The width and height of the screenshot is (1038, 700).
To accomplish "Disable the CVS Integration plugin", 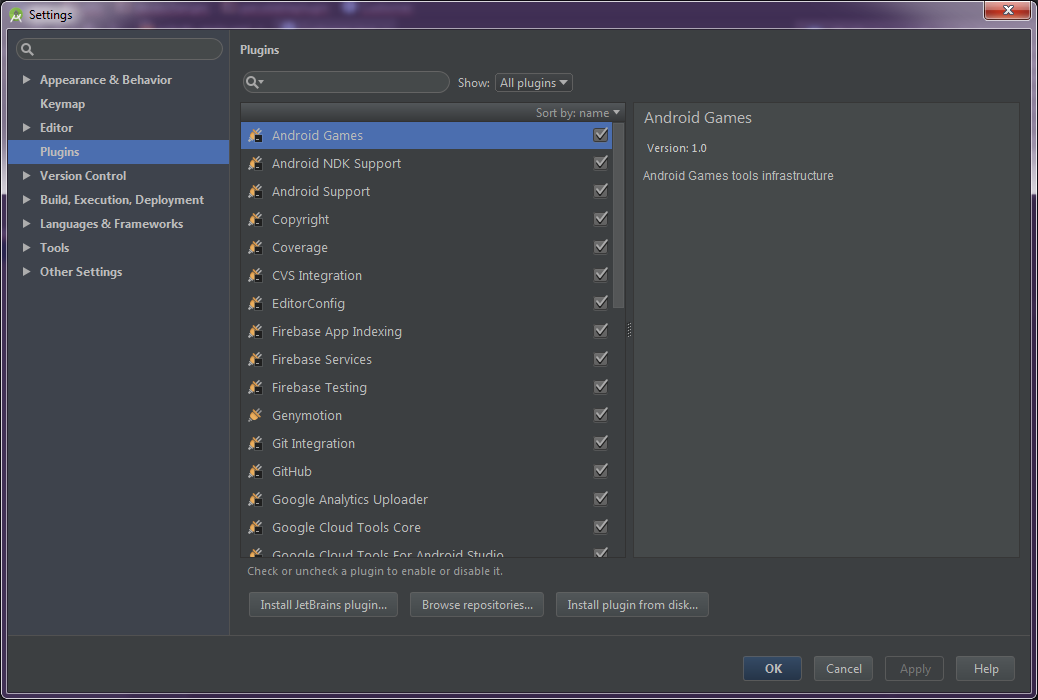I will point(600,274).
